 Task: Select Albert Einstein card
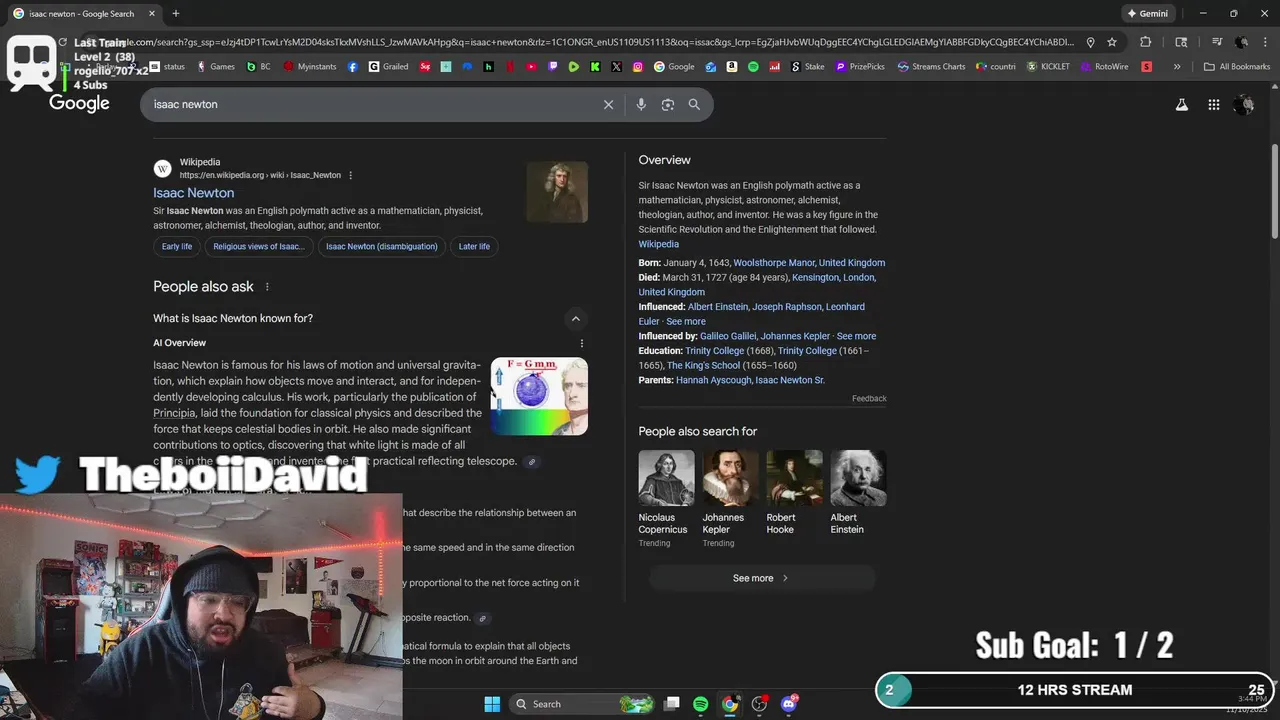858,492
